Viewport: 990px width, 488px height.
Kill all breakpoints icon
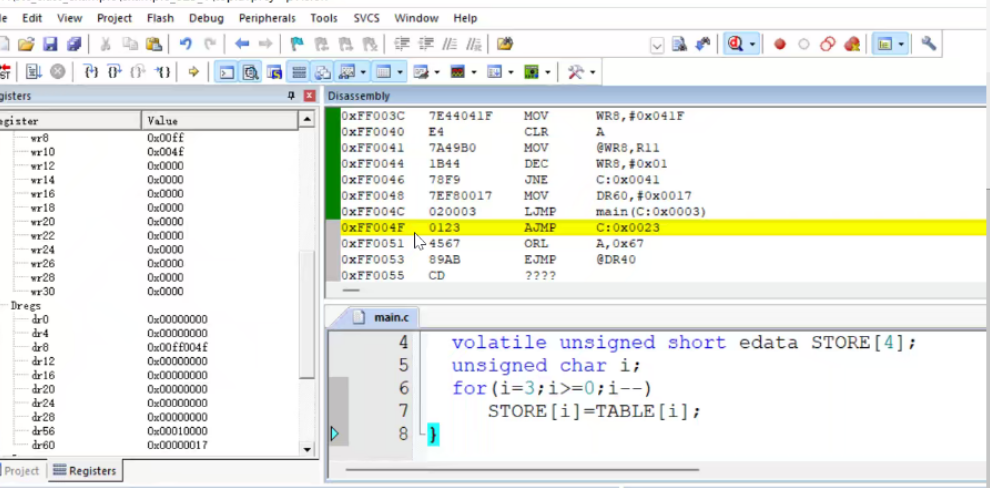(x=852, y=44)
